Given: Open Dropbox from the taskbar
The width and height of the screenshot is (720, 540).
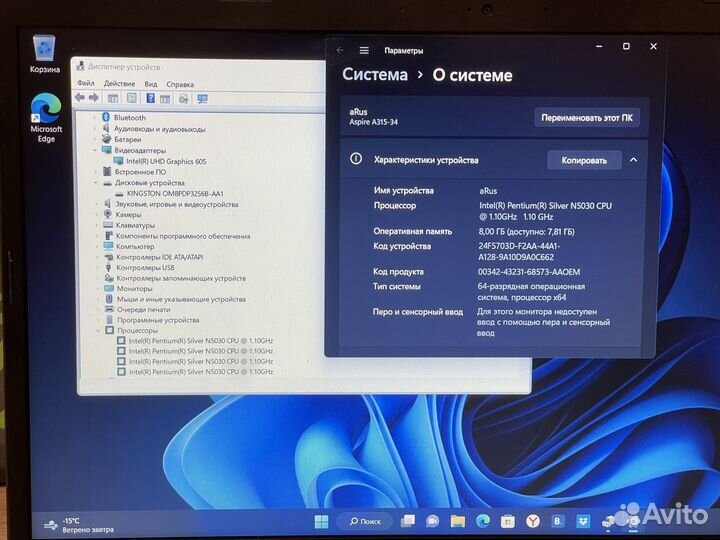Looking at the screenshot, I should (583, 521).
